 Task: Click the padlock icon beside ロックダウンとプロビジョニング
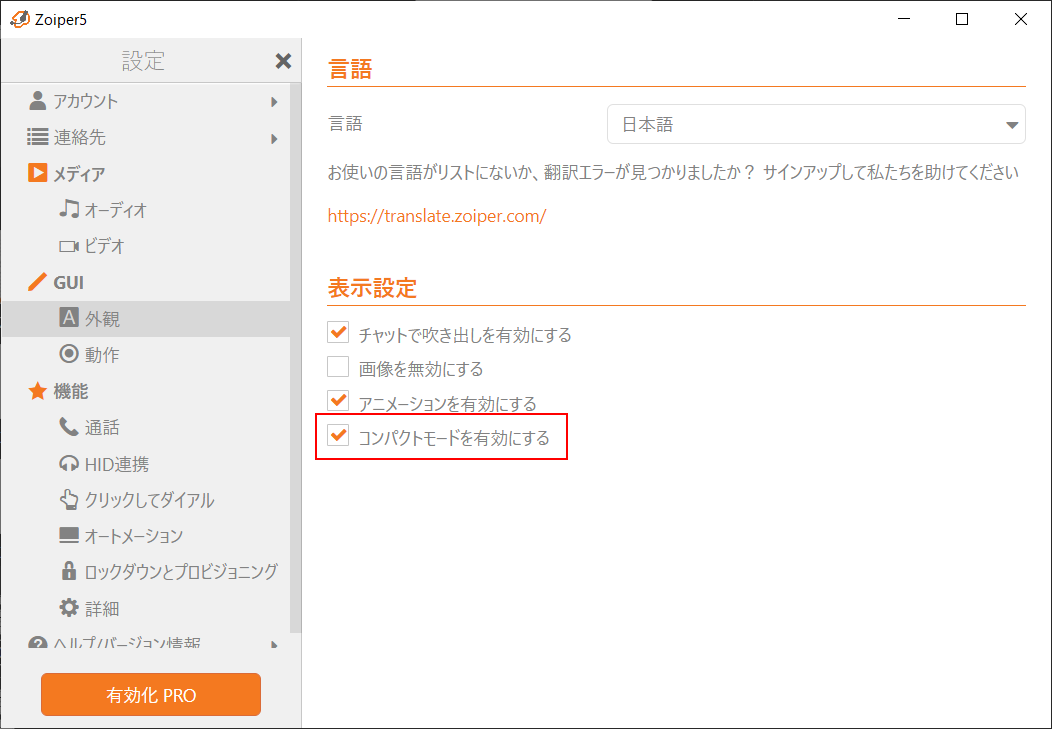pos(68,571)
